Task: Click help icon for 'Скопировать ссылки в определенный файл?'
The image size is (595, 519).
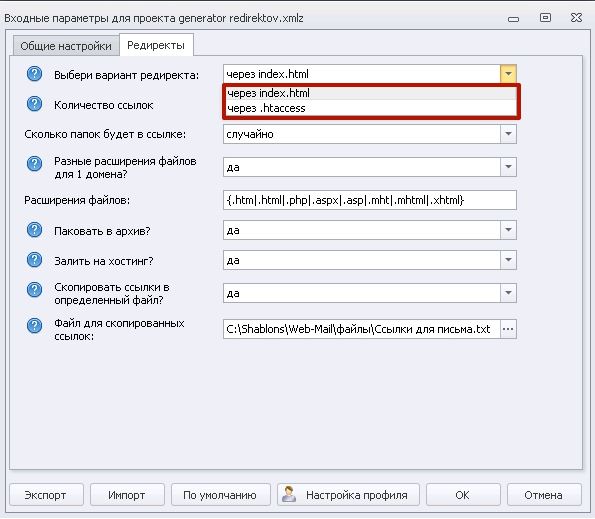Action: 35,290
